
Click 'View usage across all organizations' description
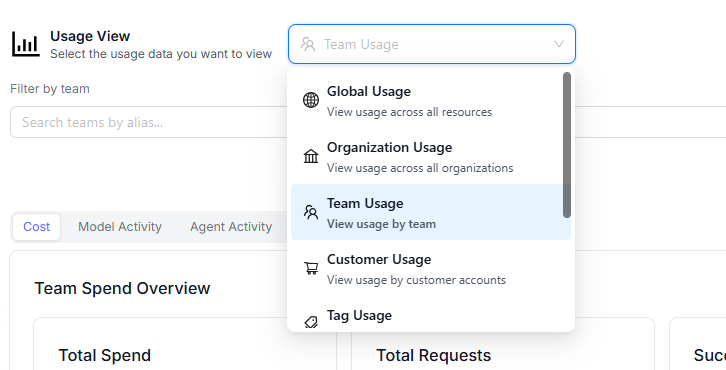click(x=420, y=169)
